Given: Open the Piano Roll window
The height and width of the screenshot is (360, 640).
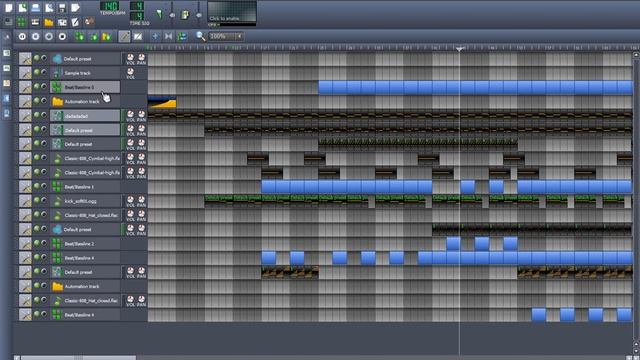Looking at the screenshot, I should [35, 22].
